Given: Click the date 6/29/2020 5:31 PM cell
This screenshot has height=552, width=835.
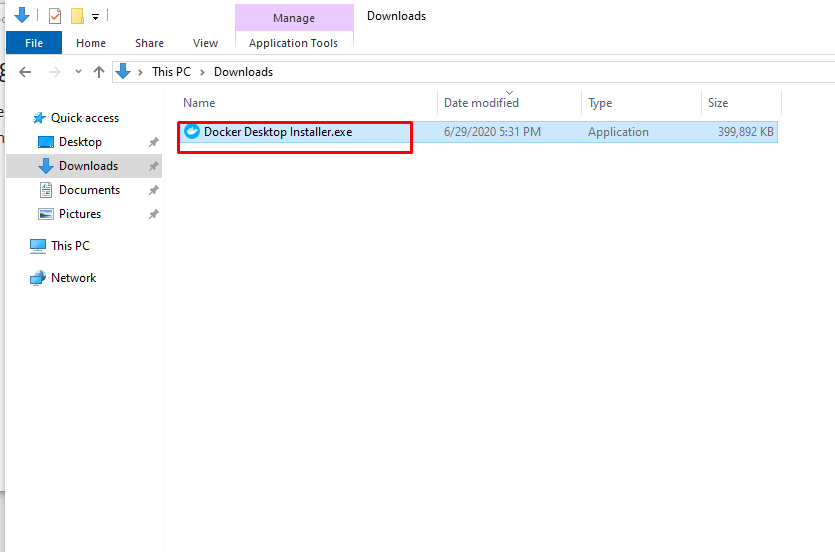Looking at the screenshot, I should pyautogui.click(x=492, y=132).
